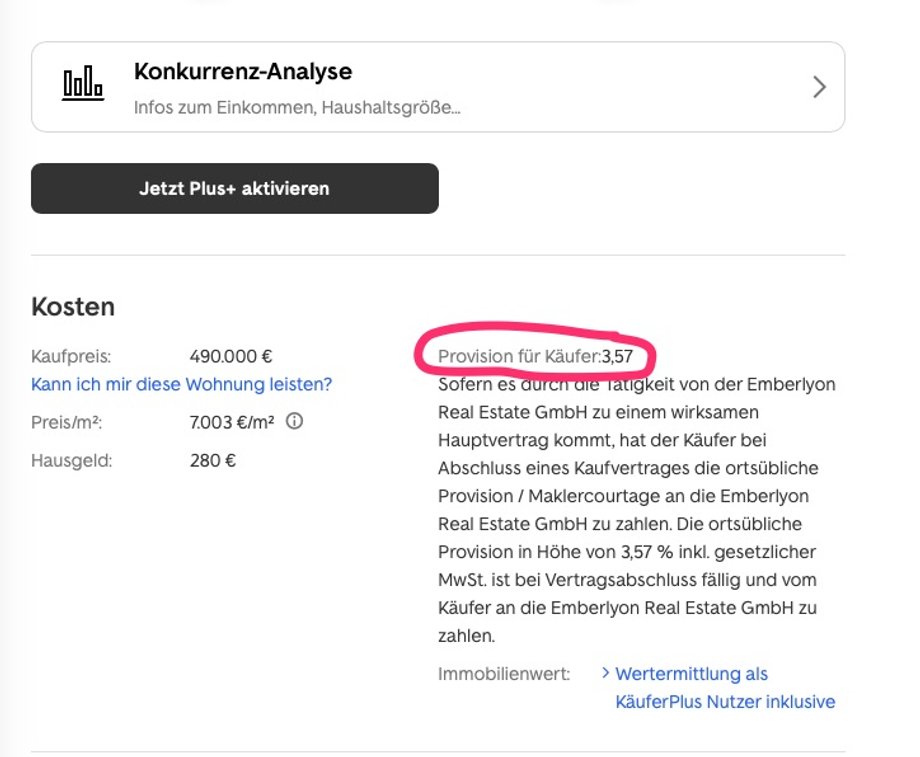Open the Konkurrenz-Analyse heading text
Screen dimensions: 920x757
[243, 71]
